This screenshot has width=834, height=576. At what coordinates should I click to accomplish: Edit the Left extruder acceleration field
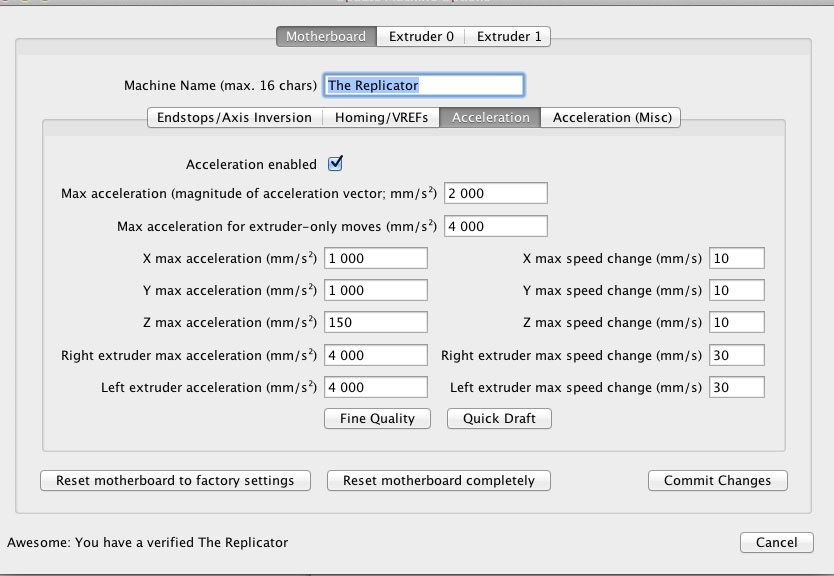pos(376,387)
